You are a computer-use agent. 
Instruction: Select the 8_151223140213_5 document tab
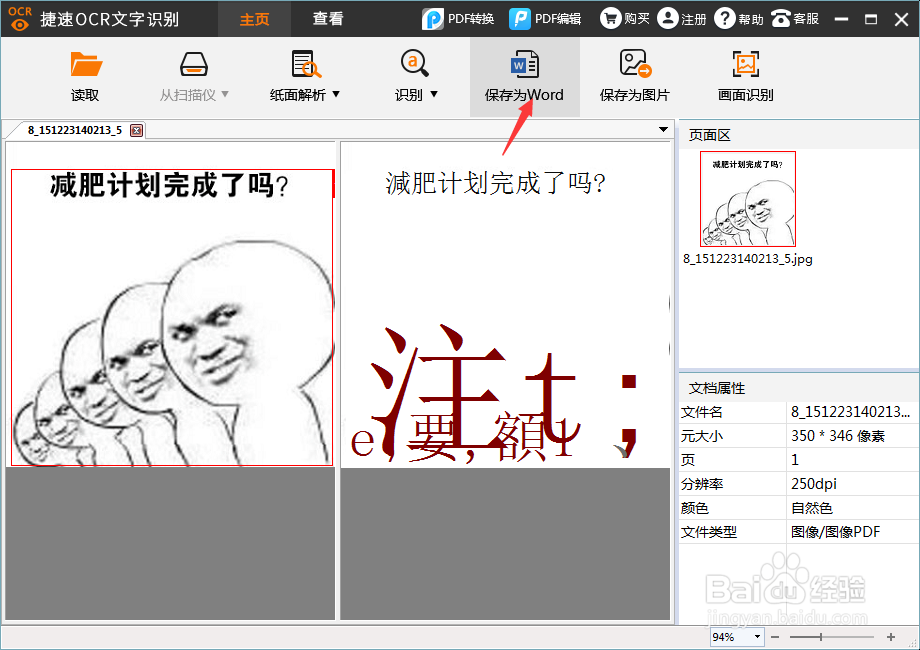coord(75,130)
